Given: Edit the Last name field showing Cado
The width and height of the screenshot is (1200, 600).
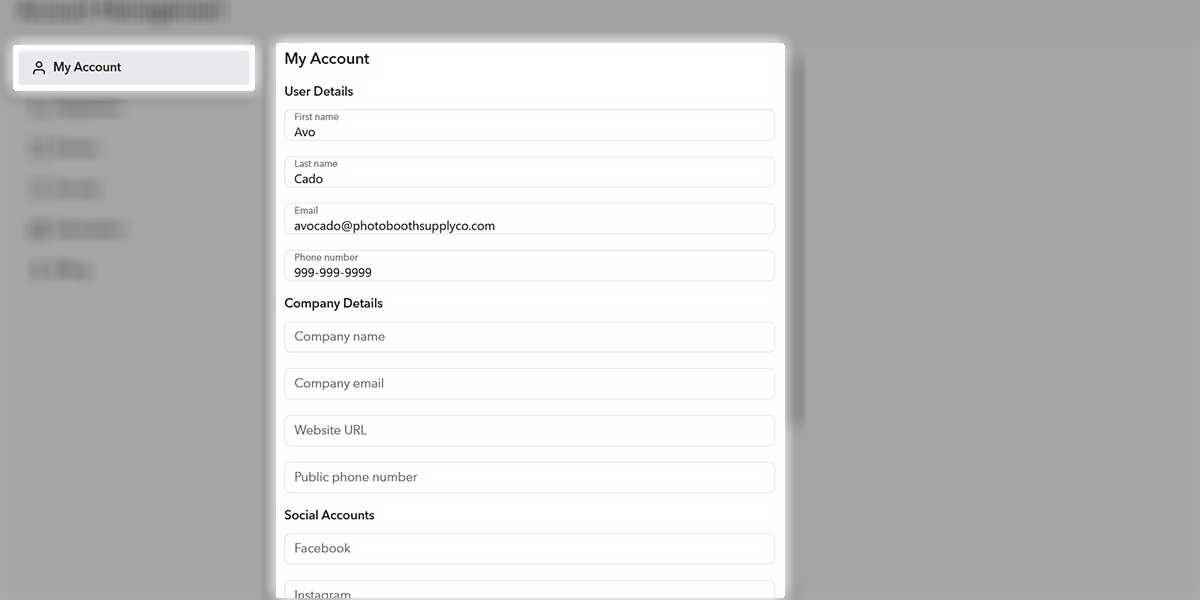Looking at the screenshot, I should (x=529, y=172).
